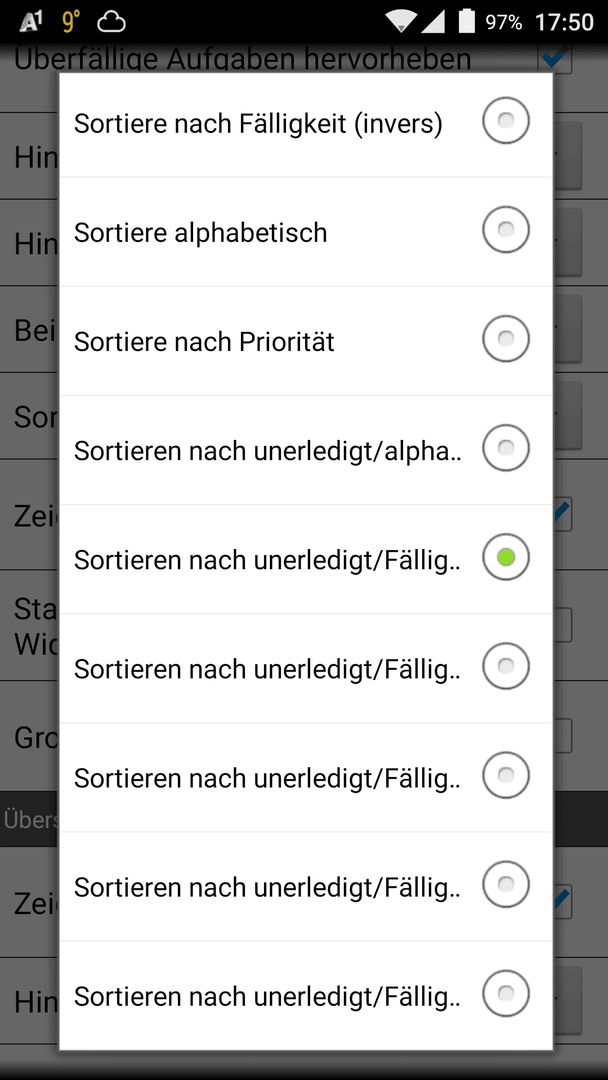Tap the cloud weather icon
This screenshot has height=1080, width=608.
point(111,23)
